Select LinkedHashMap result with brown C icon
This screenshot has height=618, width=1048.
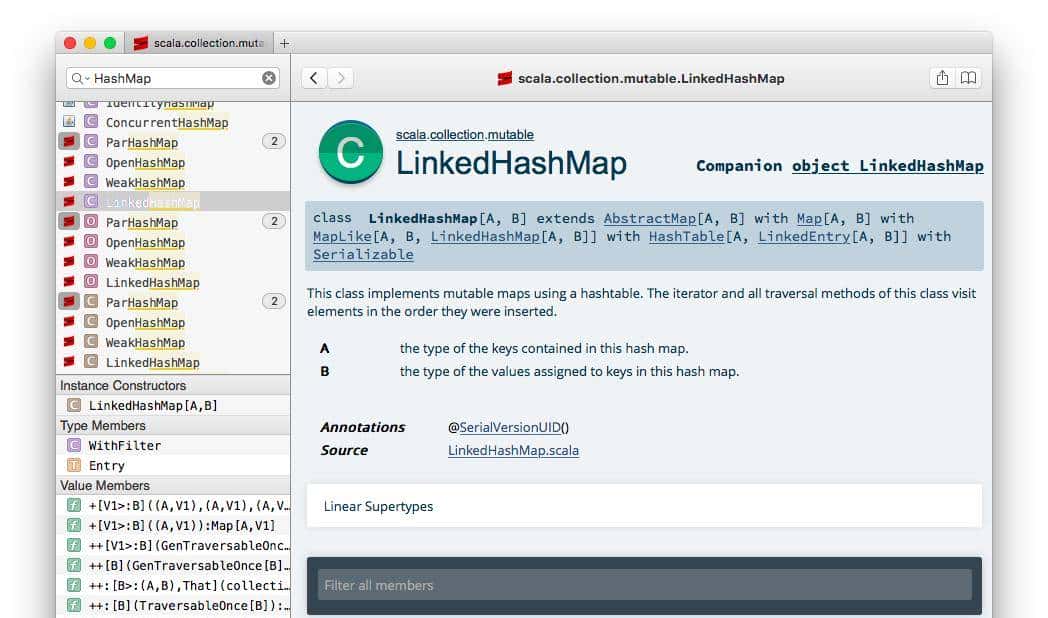tap(173, 362)
